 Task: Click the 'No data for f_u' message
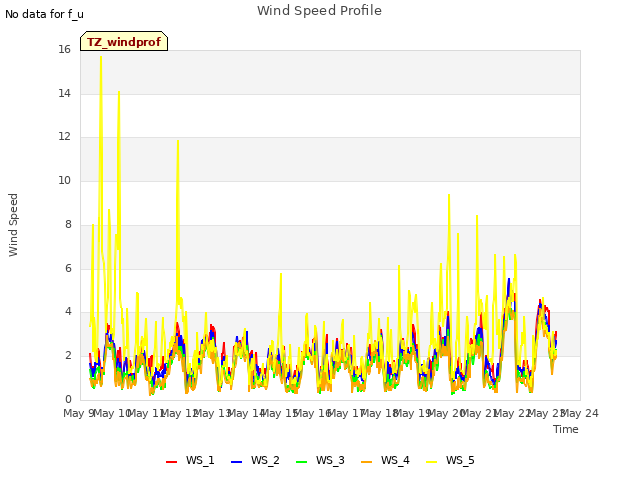click(x=44, y=14)
